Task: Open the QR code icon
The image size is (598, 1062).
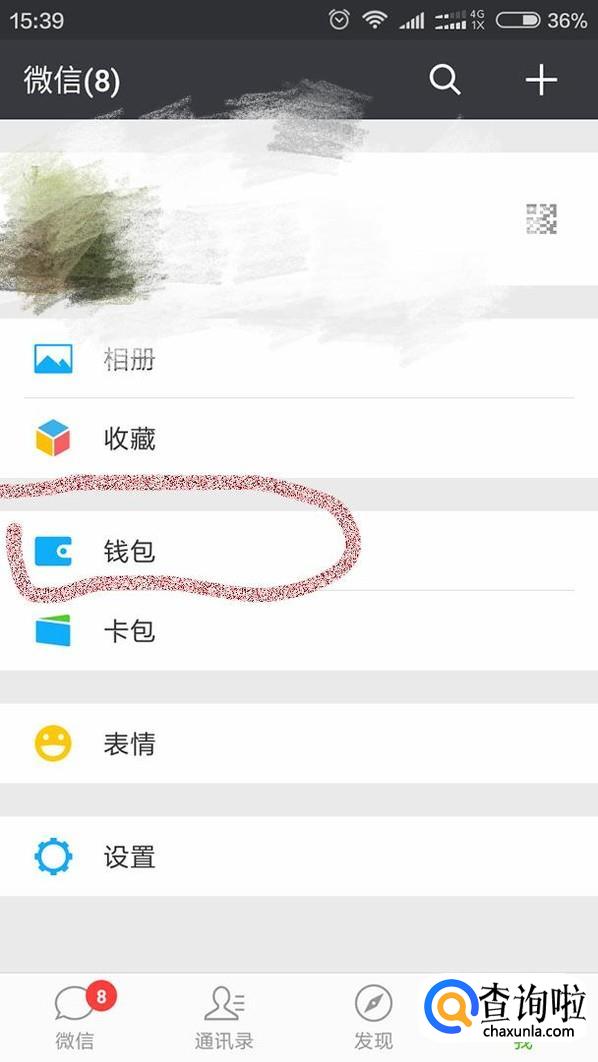Action: (542, 219)
